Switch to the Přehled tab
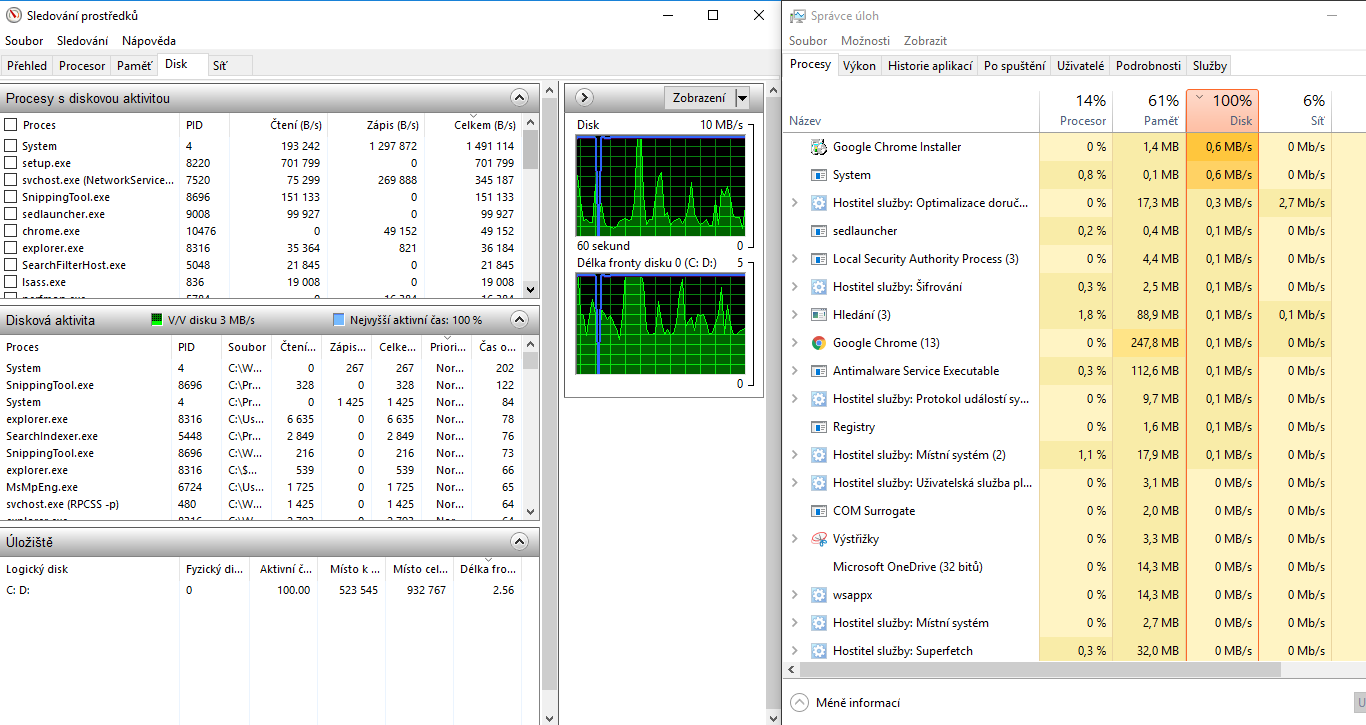1366x725 pixels. (x=27, y=66)
